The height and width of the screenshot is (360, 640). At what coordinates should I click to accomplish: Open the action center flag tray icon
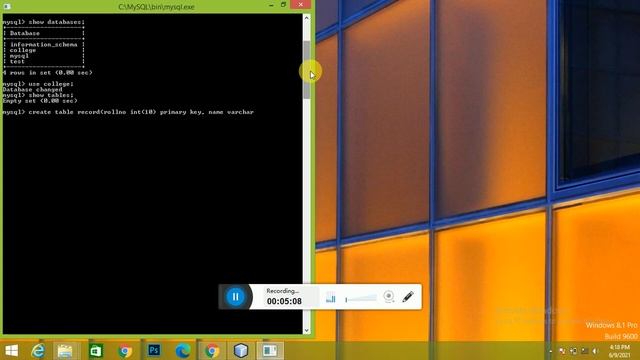(562, 351)
